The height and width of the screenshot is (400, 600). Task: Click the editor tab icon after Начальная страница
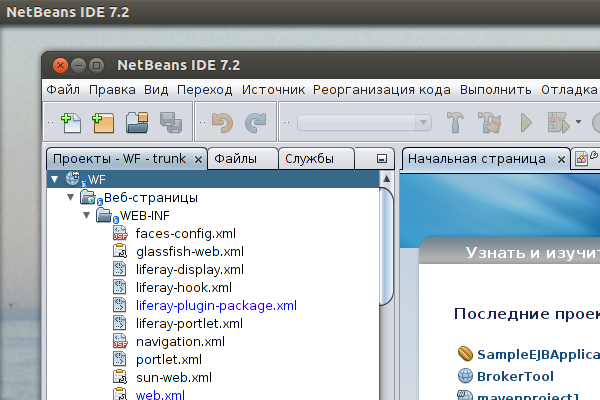coord(581,158)
